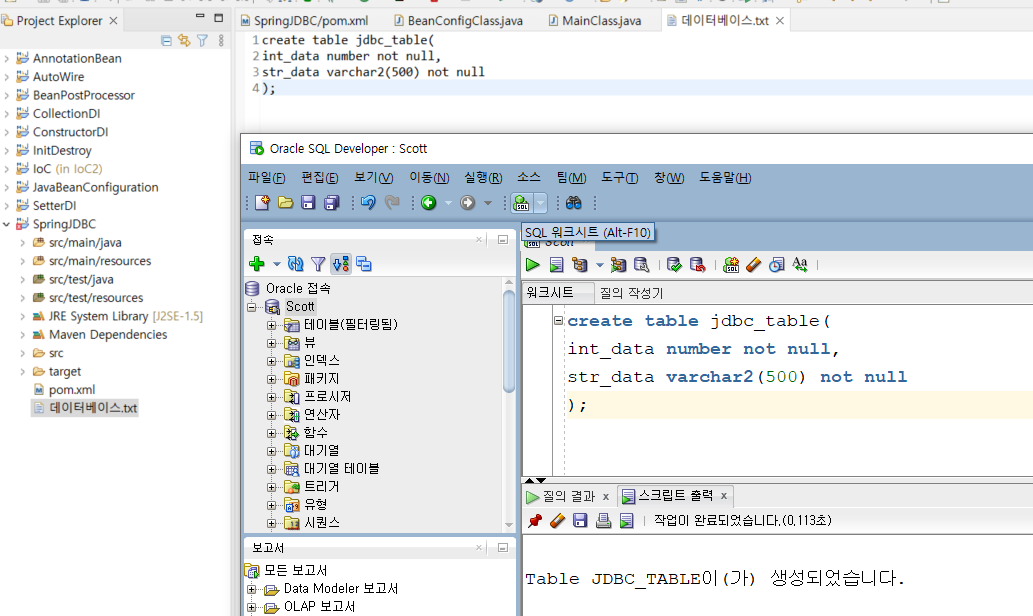Click the Autotrace icon in worksheet toolbar
1033x616 pixels.
pos(618,265)
